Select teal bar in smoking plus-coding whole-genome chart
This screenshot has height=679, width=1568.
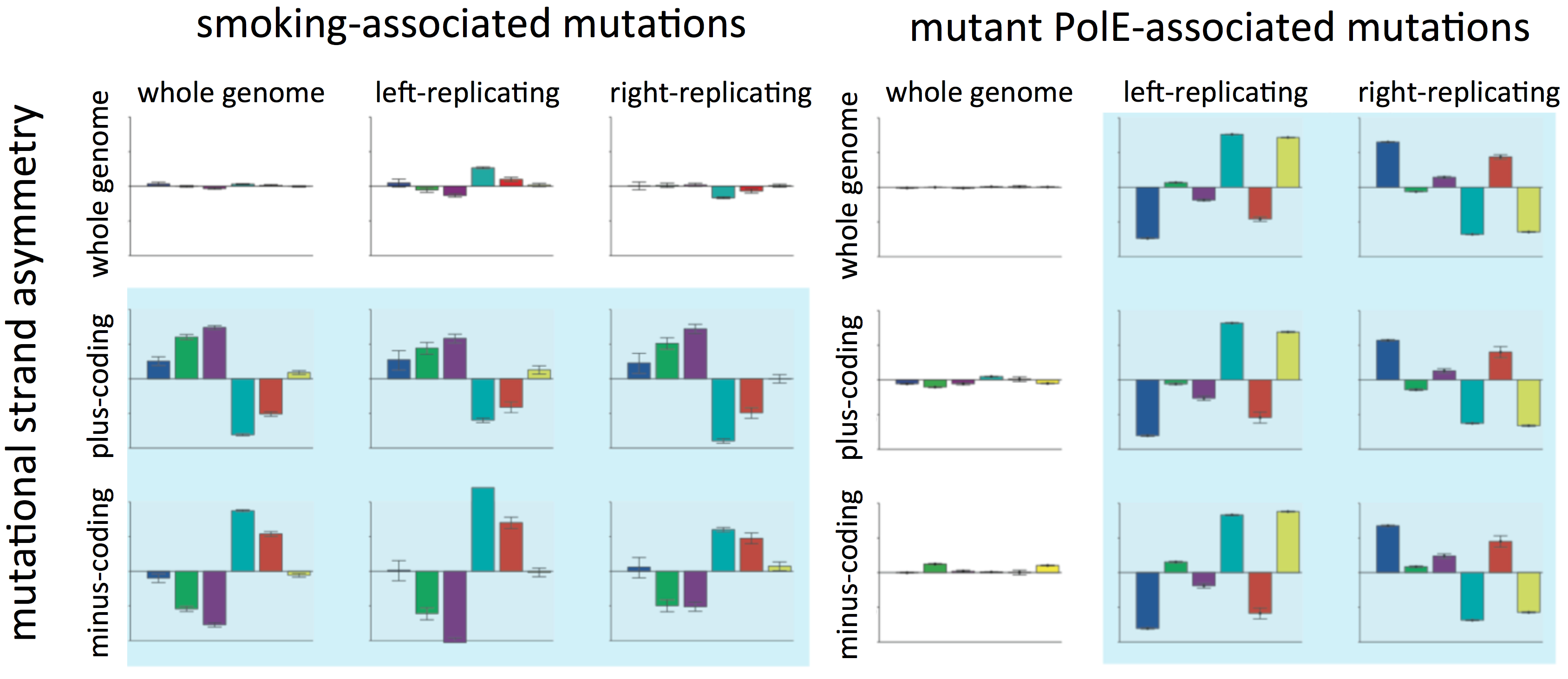coord(242,406)
